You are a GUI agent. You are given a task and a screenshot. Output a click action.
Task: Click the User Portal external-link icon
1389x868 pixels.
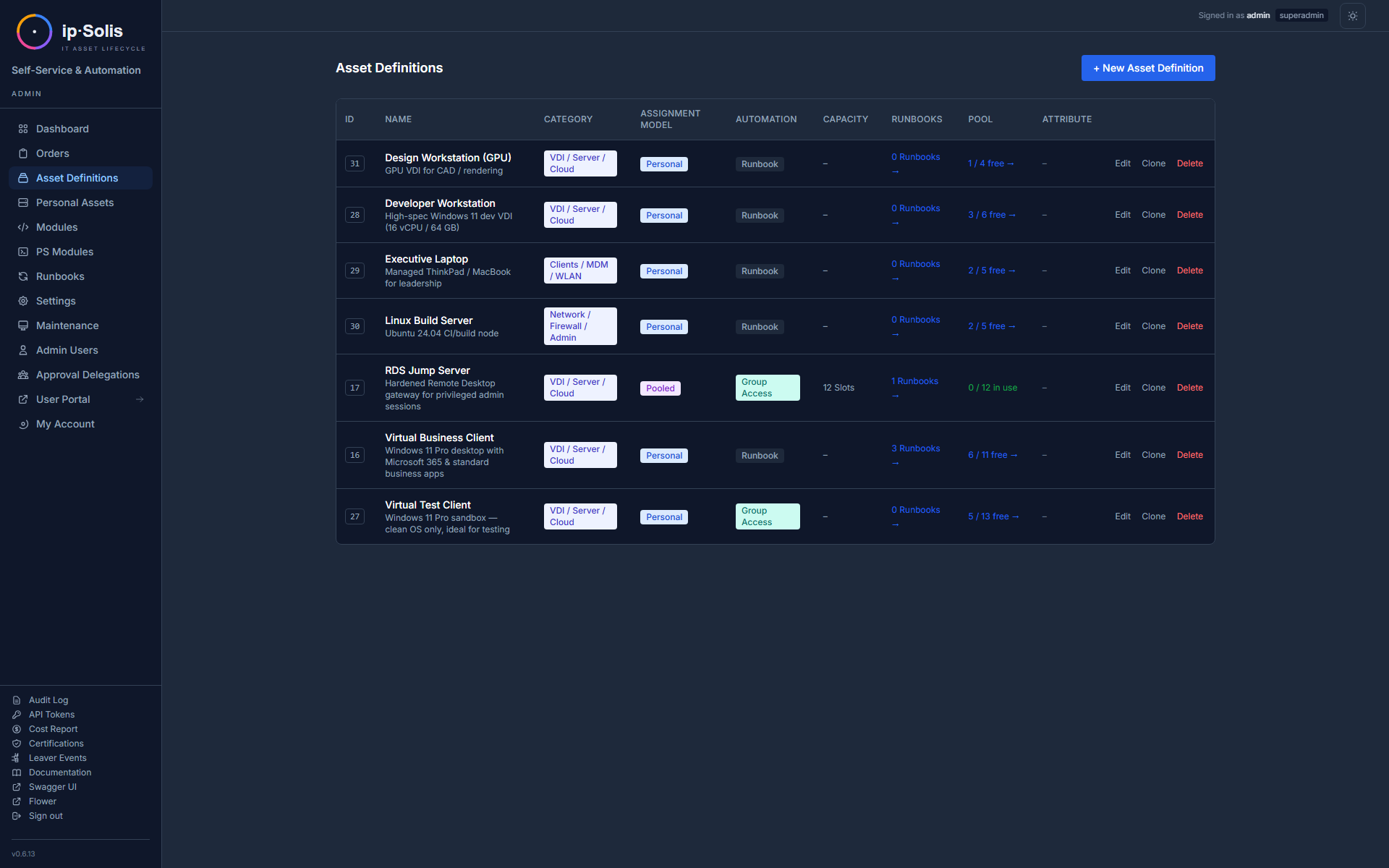click(x=23, y=399)
